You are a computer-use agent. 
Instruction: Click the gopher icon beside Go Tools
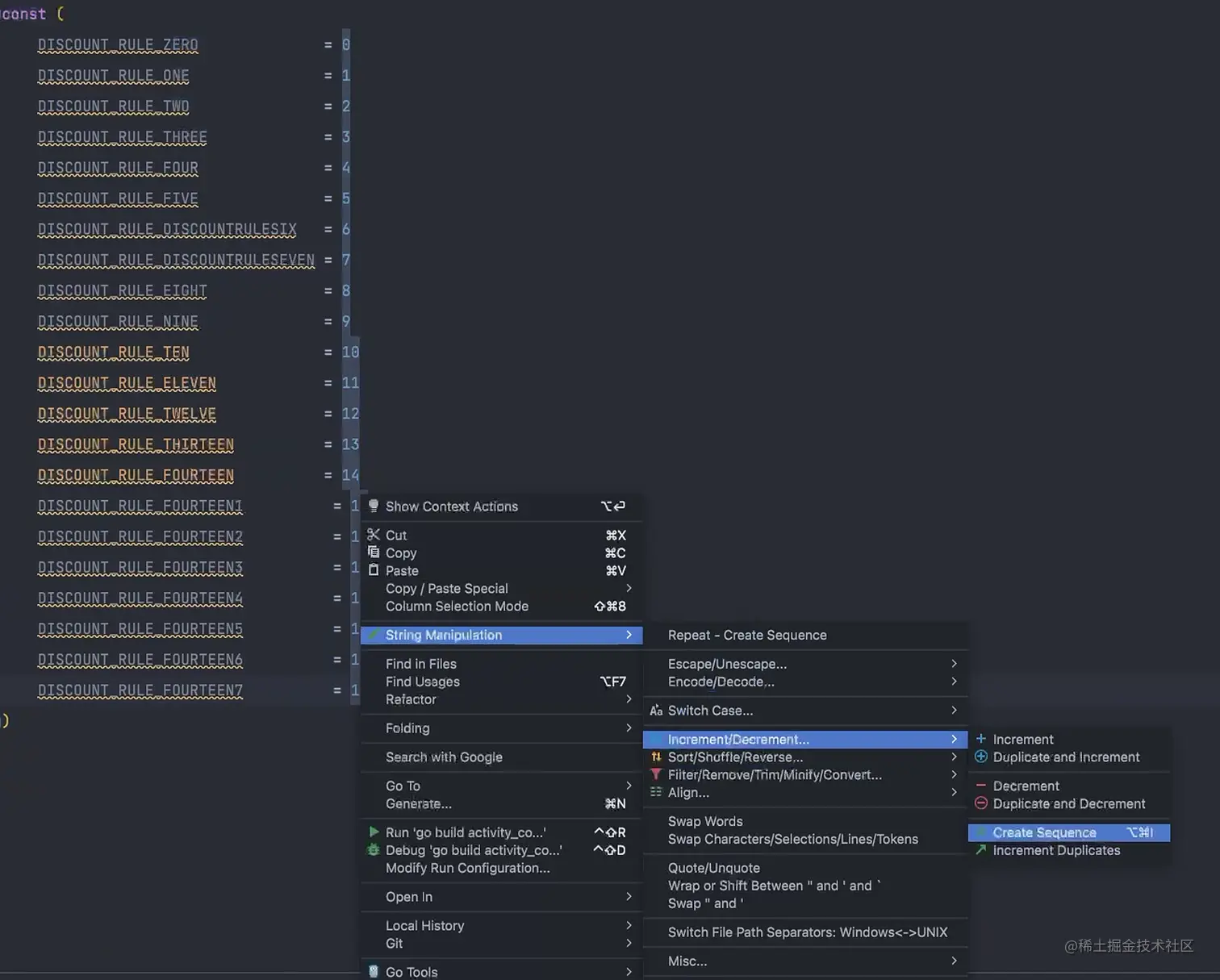pyautogui.click(x=374, y=971)
